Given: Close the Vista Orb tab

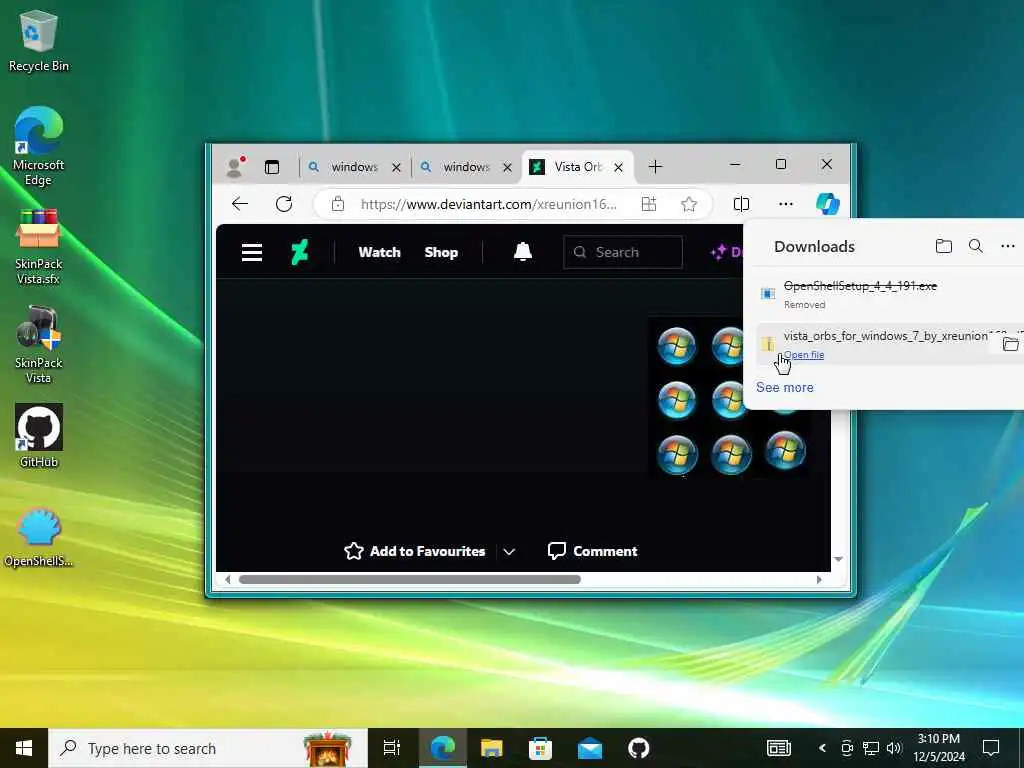Looking at the screenshot, I should tap(618, 168).
